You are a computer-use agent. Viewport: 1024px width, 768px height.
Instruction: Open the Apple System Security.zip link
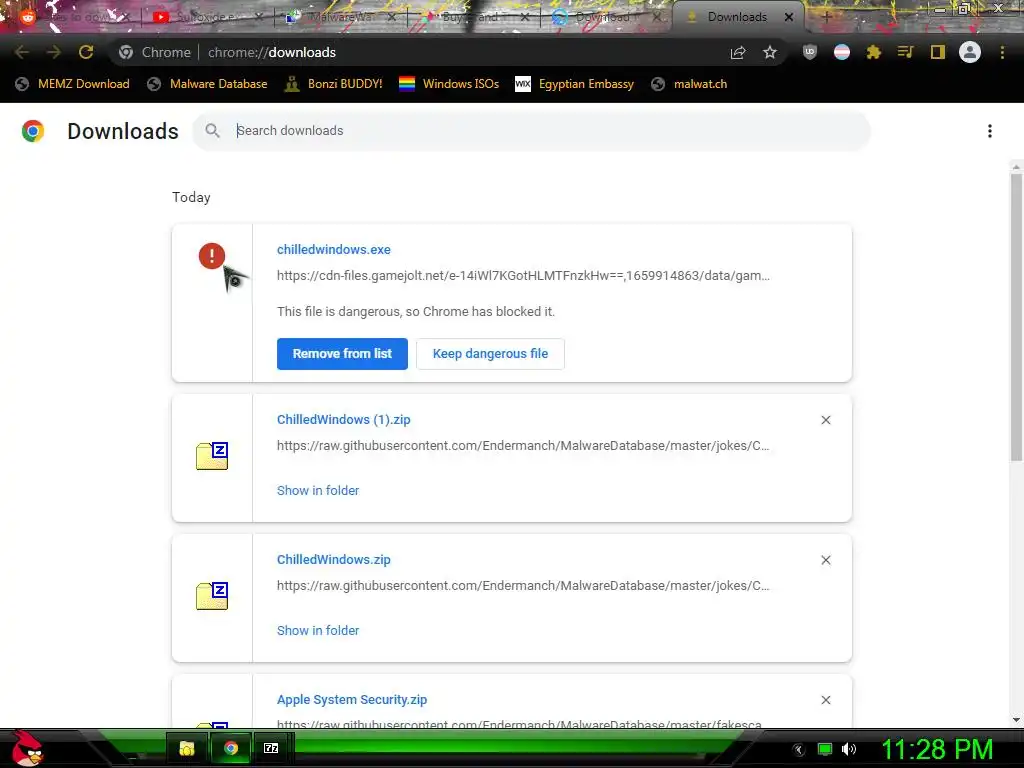(352, 699)
